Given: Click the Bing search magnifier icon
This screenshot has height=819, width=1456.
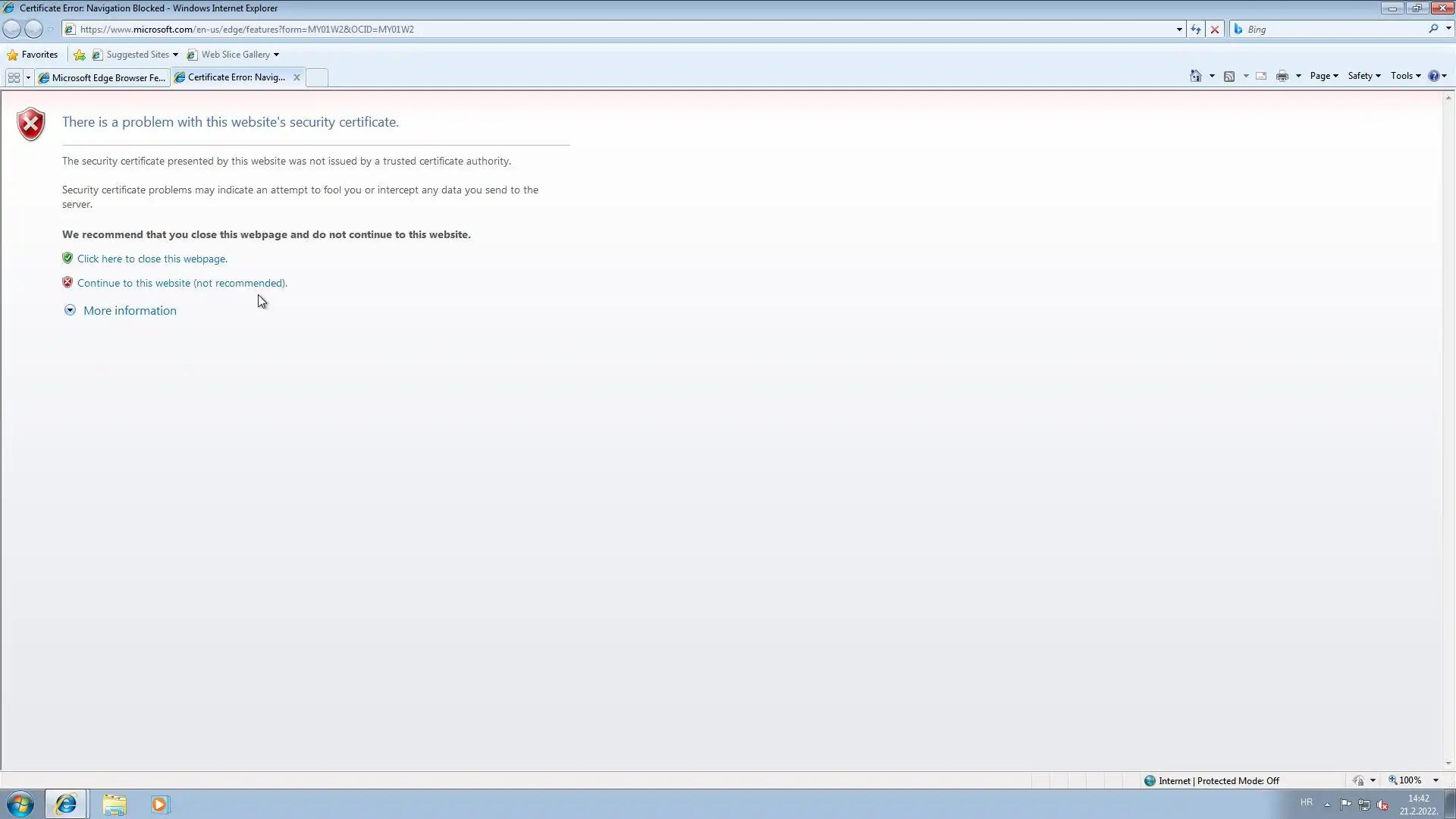Looking at the screenshot, I should (1433, 29).
